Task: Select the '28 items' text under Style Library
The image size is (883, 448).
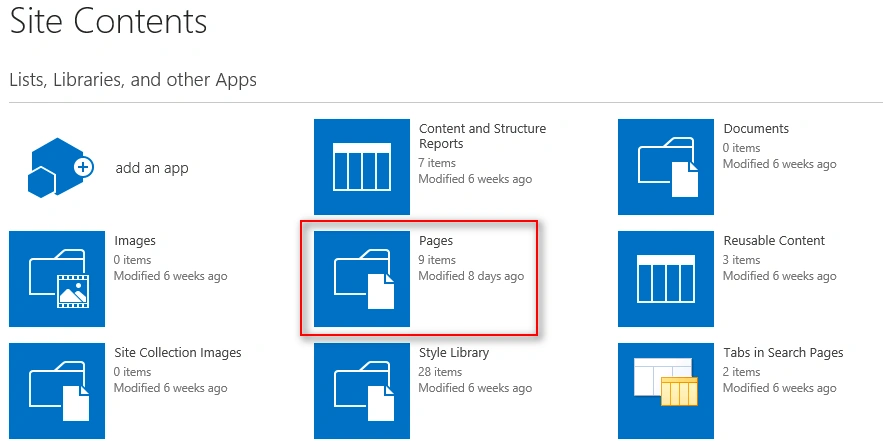Action: [440, 372]
